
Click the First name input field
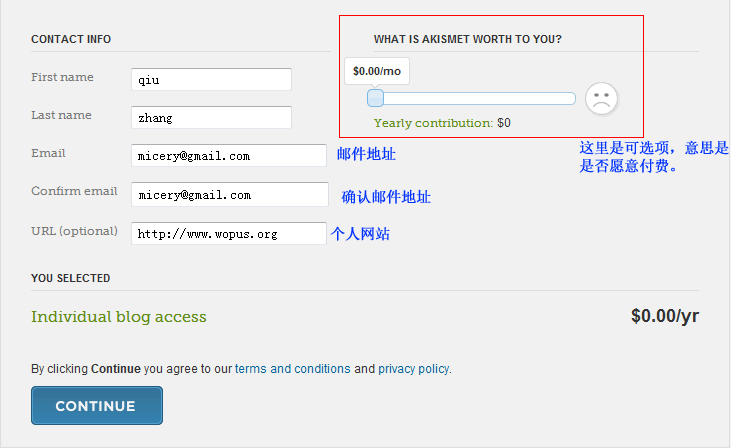211,79
